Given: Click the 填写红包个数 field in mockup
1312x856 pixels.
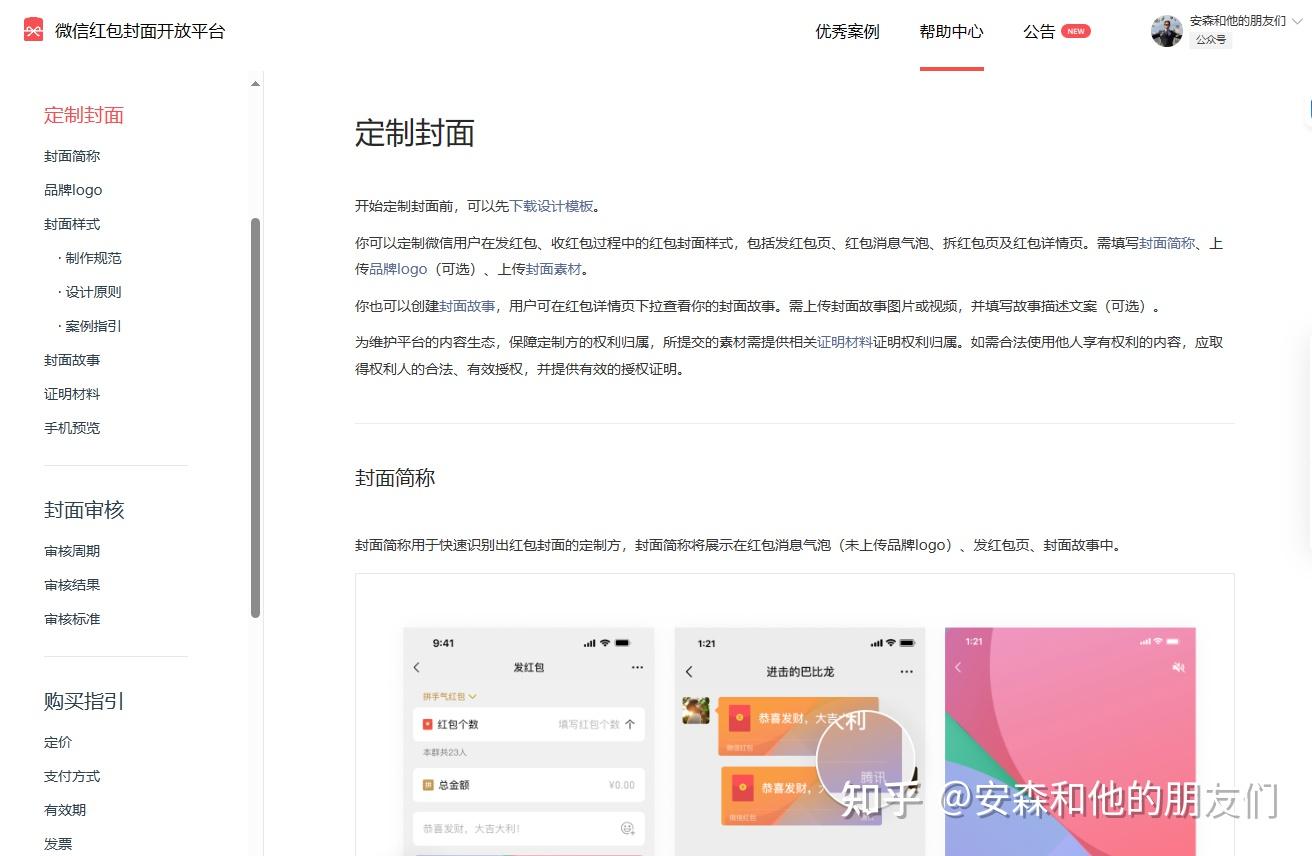Looking at the screenshot, I should (x=589, y=724).
